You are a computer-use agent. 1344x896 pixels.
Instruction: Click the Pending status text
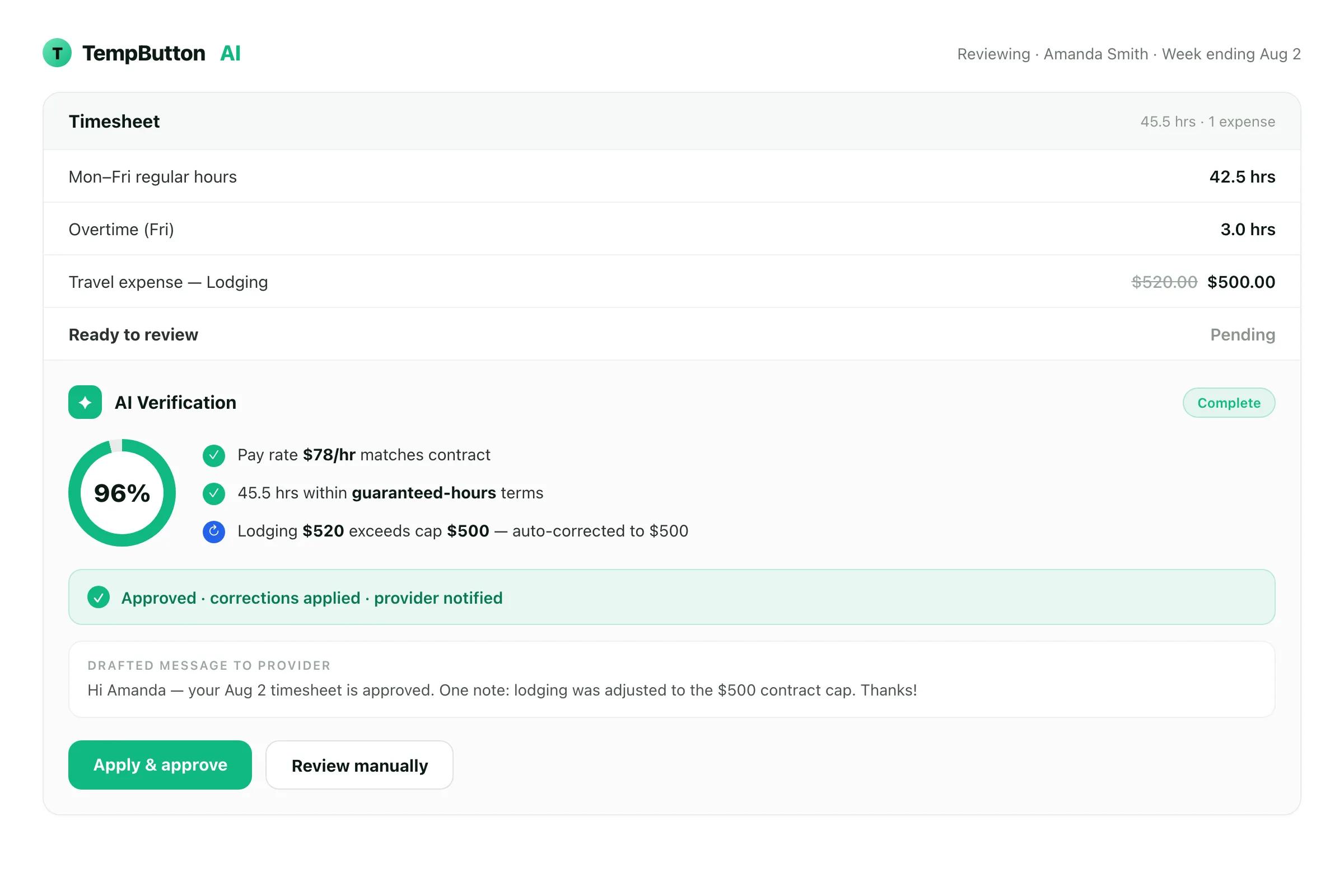tap(1243, 335)
